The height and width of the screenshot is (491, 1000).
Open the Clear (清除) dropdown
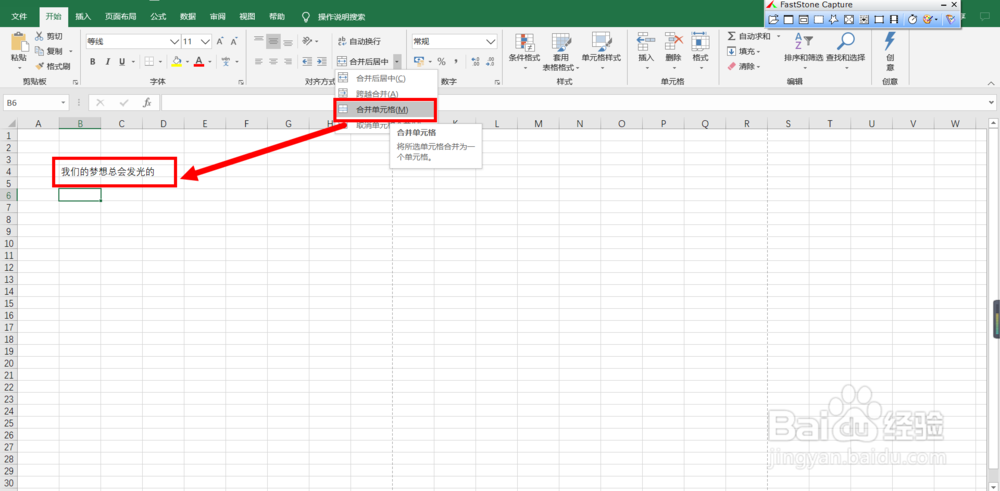(744, 66)
